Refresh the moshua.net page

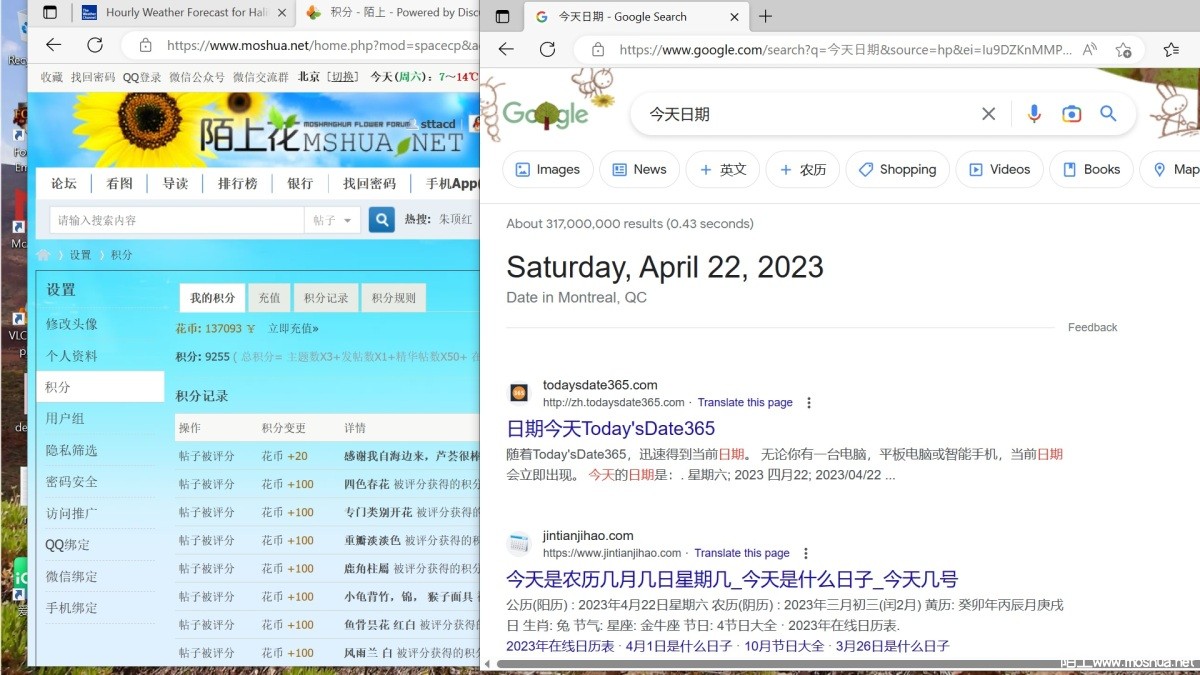coord(95,45)
